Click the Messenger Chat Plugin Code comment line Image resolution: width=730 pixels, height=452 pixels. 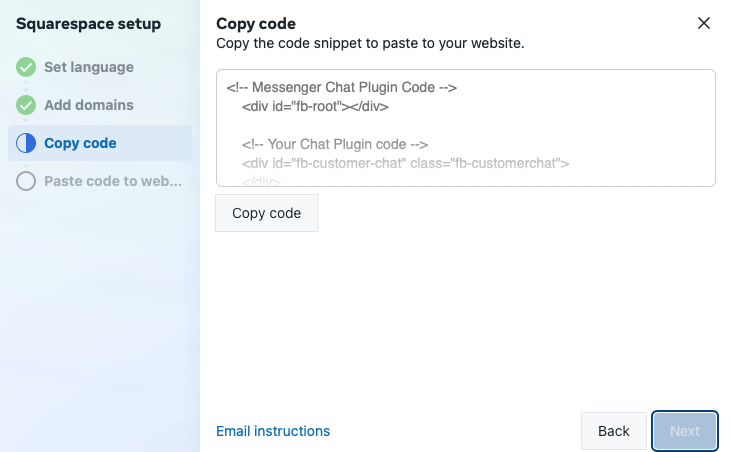click(x=342, y=88)
